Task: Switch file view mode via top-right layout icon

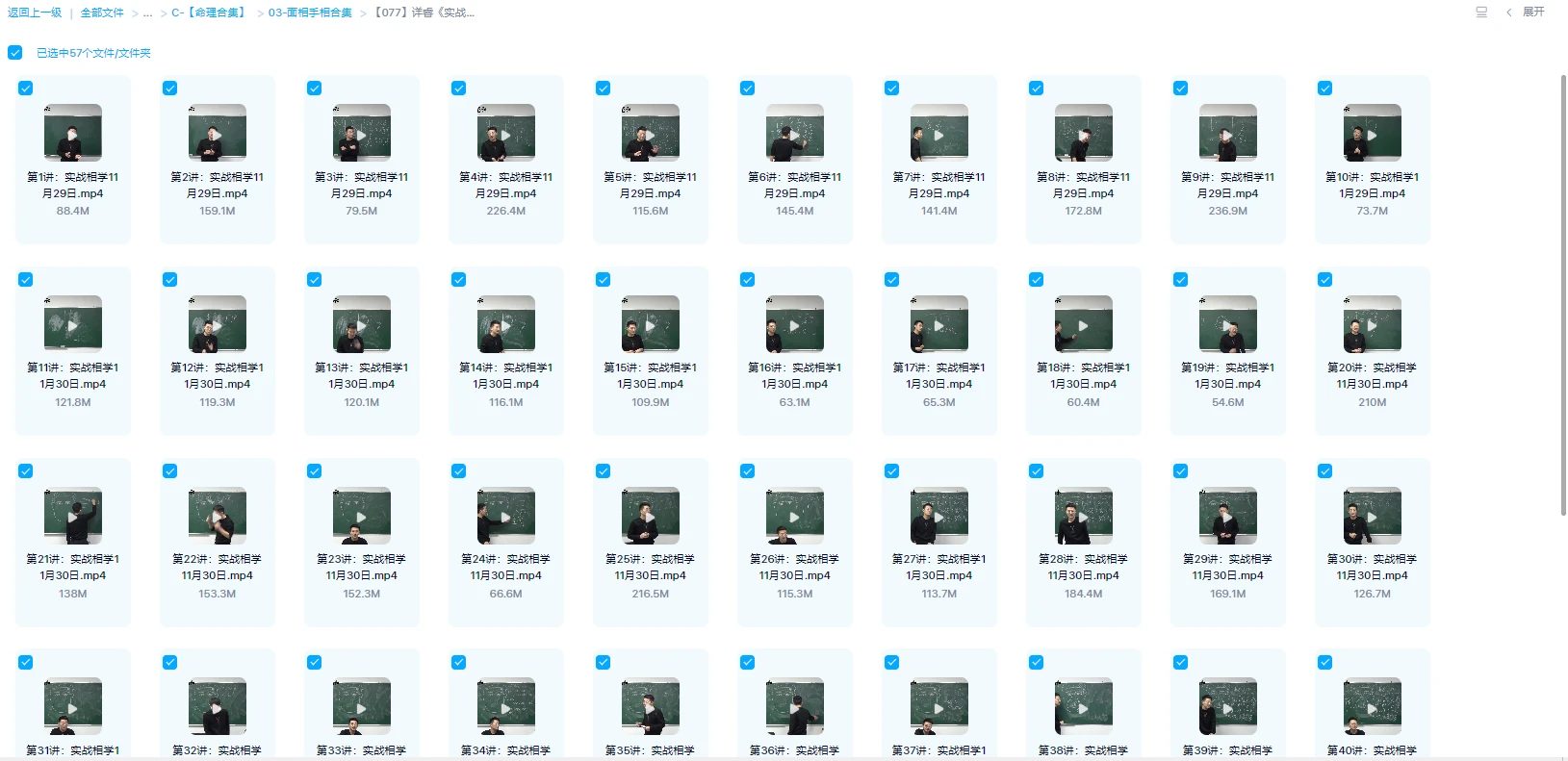Action: (x=1481, y=13)
